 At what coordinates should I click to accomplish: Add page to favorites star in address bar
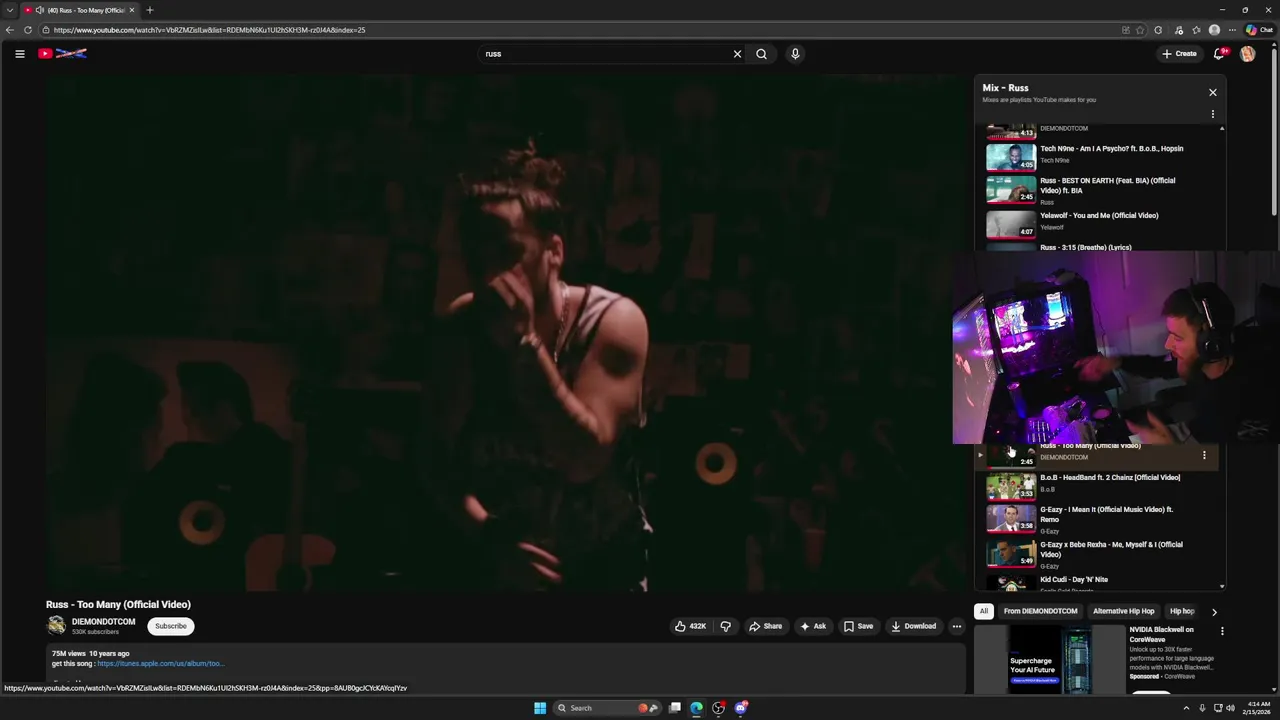coord(1140,30)
